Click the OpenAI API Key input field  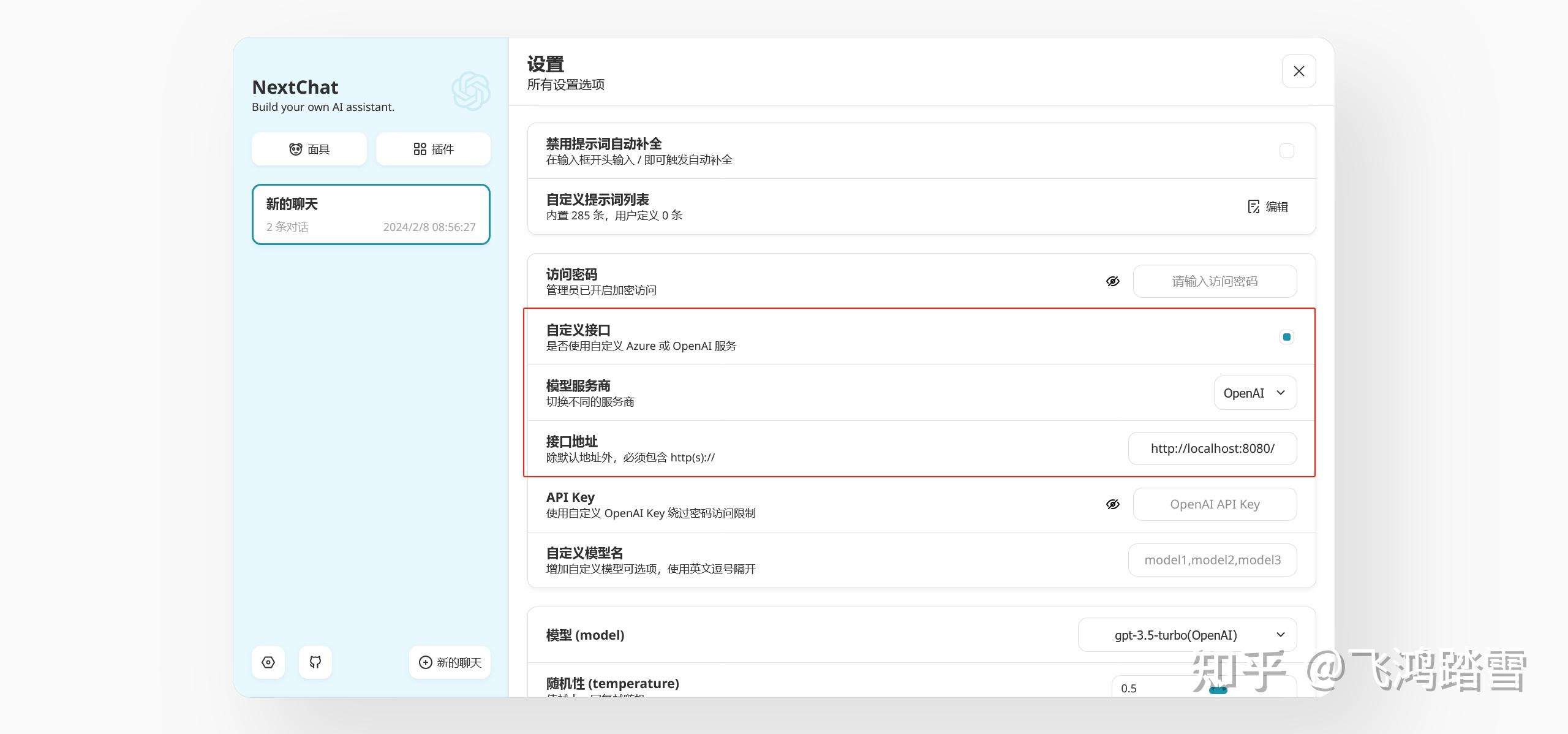point(1215,504)
